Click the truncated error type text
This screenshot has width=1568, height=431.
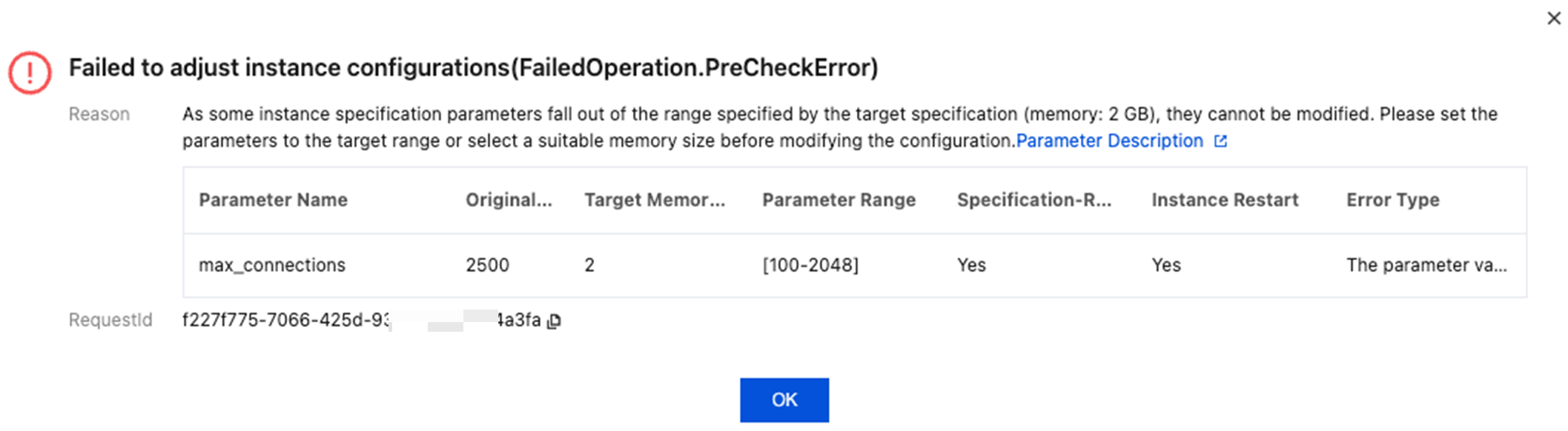point(1426,265)
